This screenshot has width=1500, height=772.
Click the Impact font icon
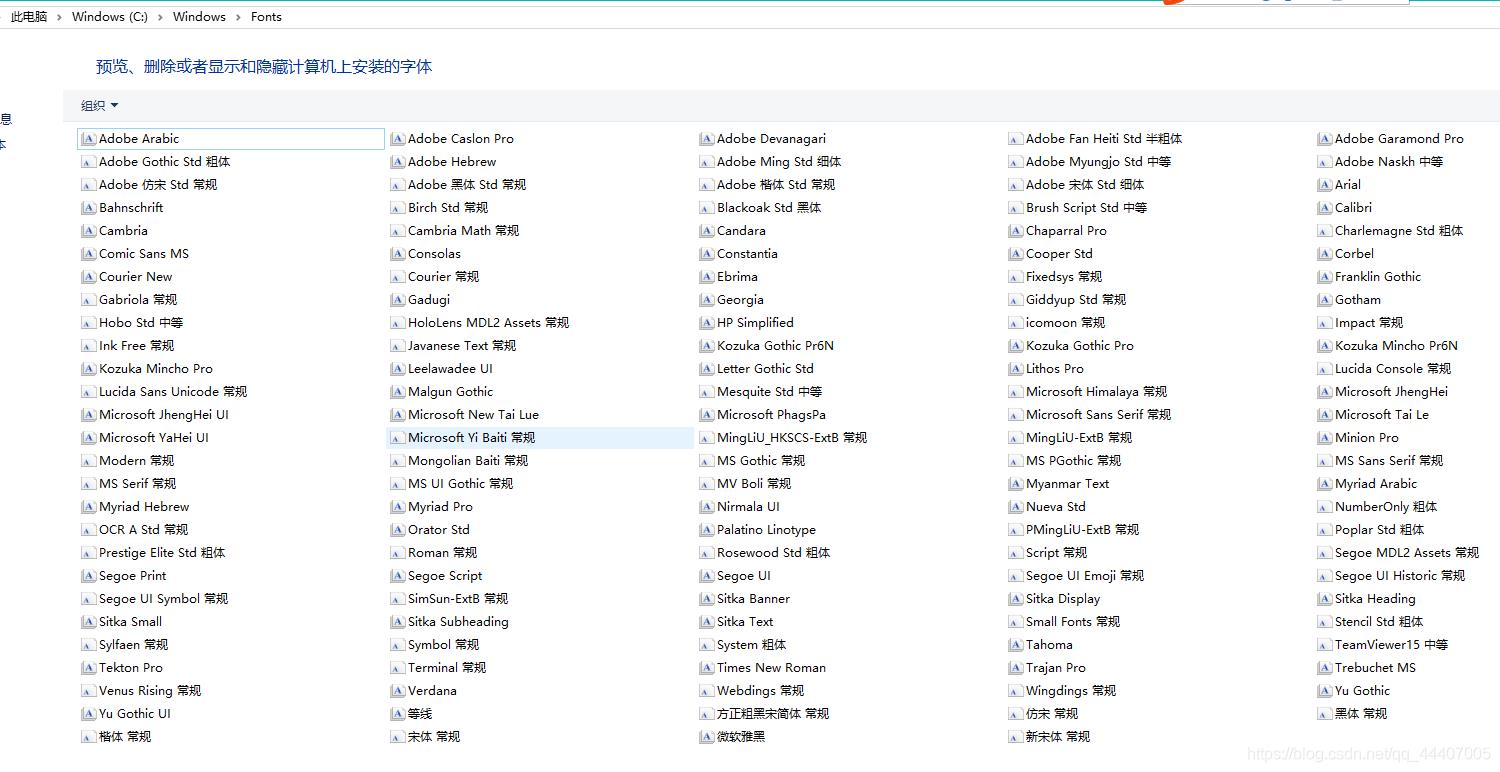pyautogui.click(x=1324, y=323)
